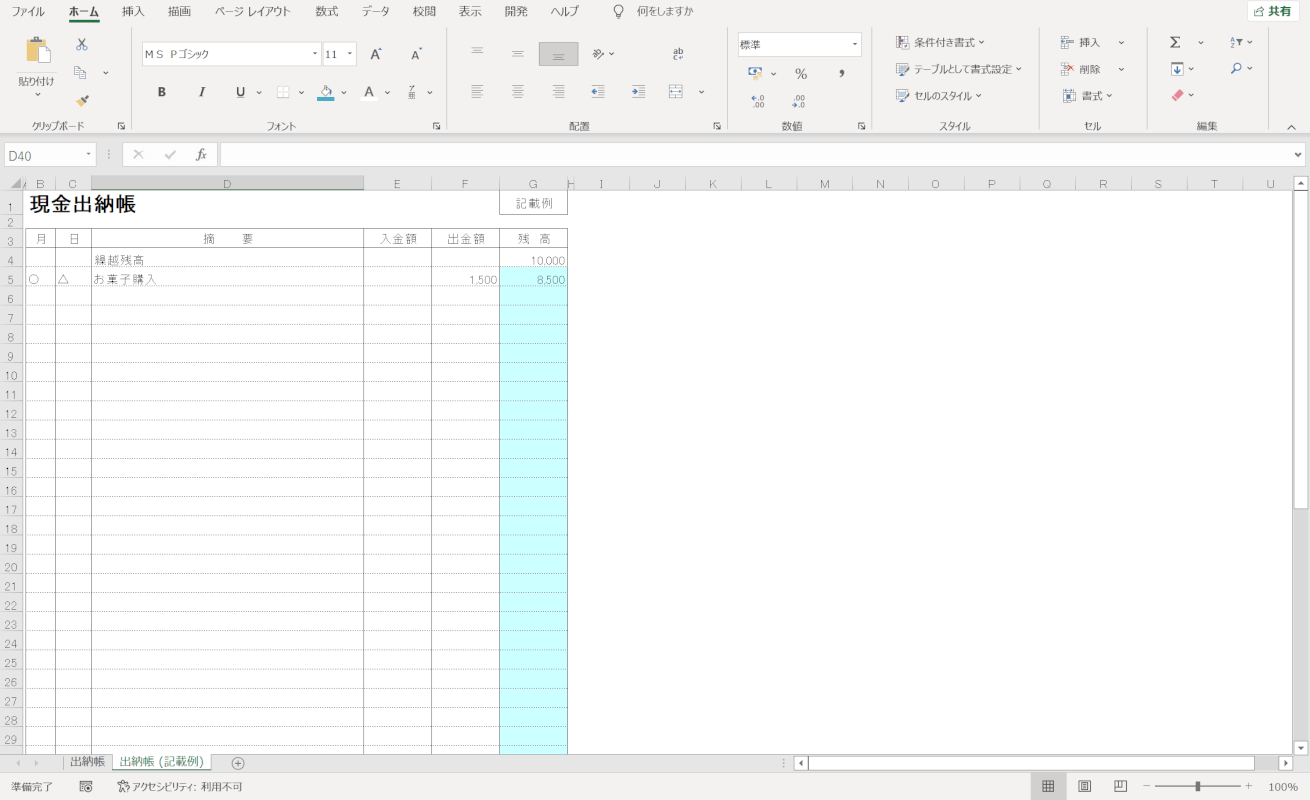Switch to the 出納帳 sheet tab
This screenshot has height=800, width=1310.
point(87,762)
